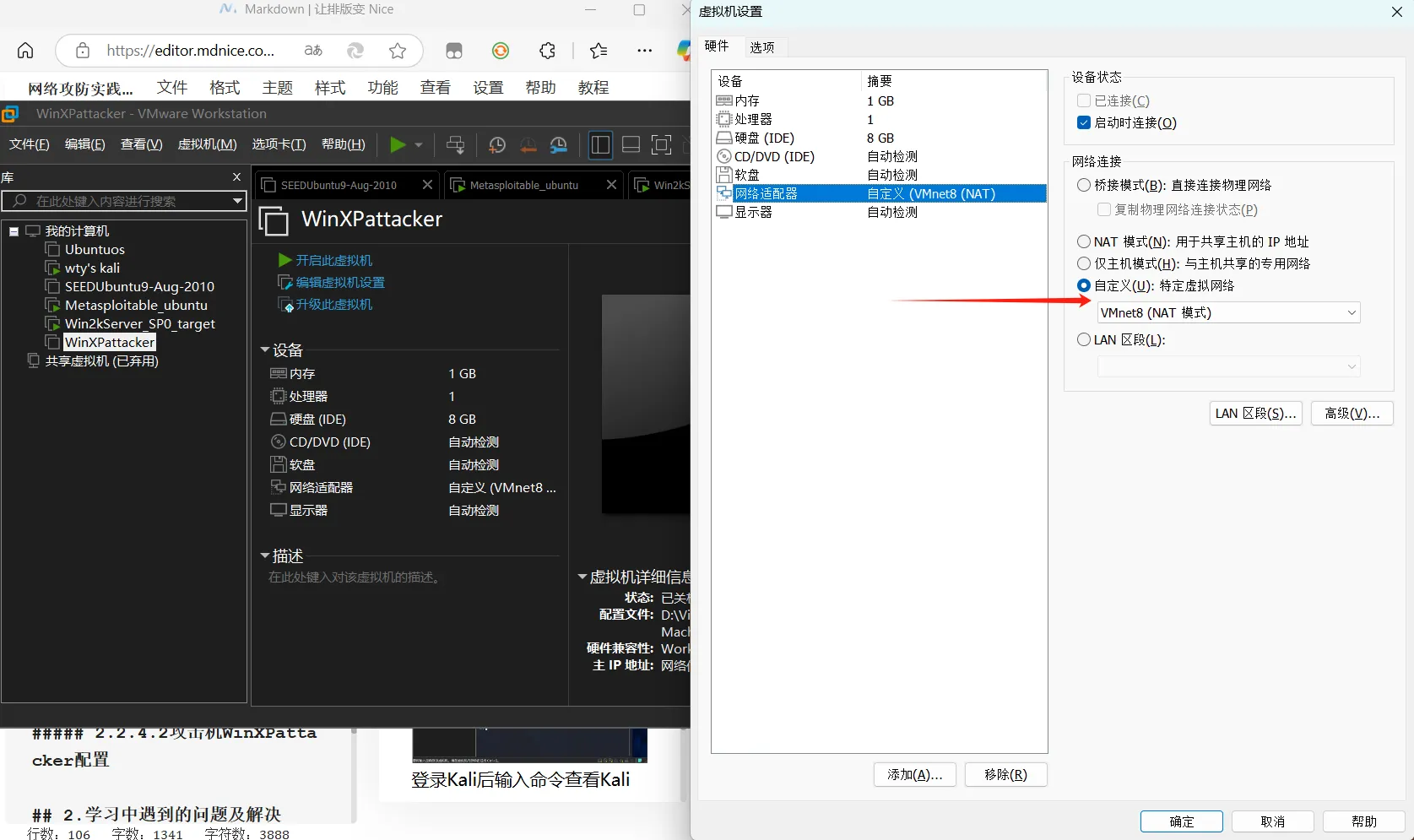The image size is (1414, 840).
Task: Open the snapshot manager toolbar icon
Action: click(559, 144)
